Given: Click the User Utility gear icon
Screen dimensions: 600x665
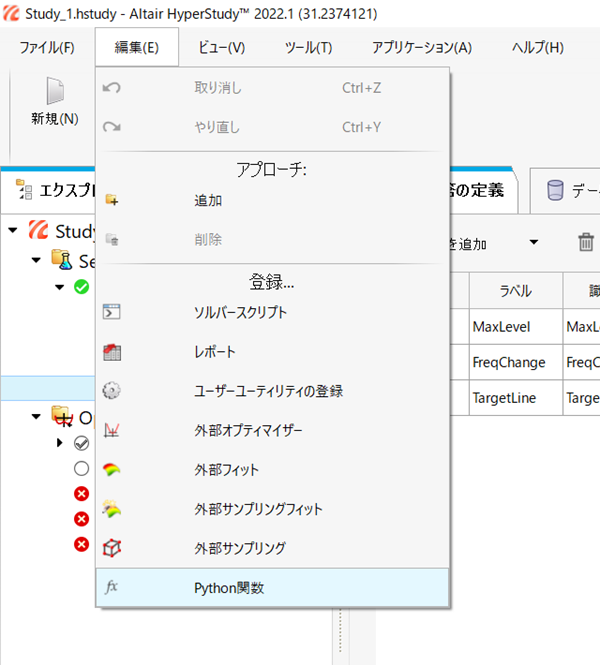Looking at the screenshot, I should click(x=112, y=390).
